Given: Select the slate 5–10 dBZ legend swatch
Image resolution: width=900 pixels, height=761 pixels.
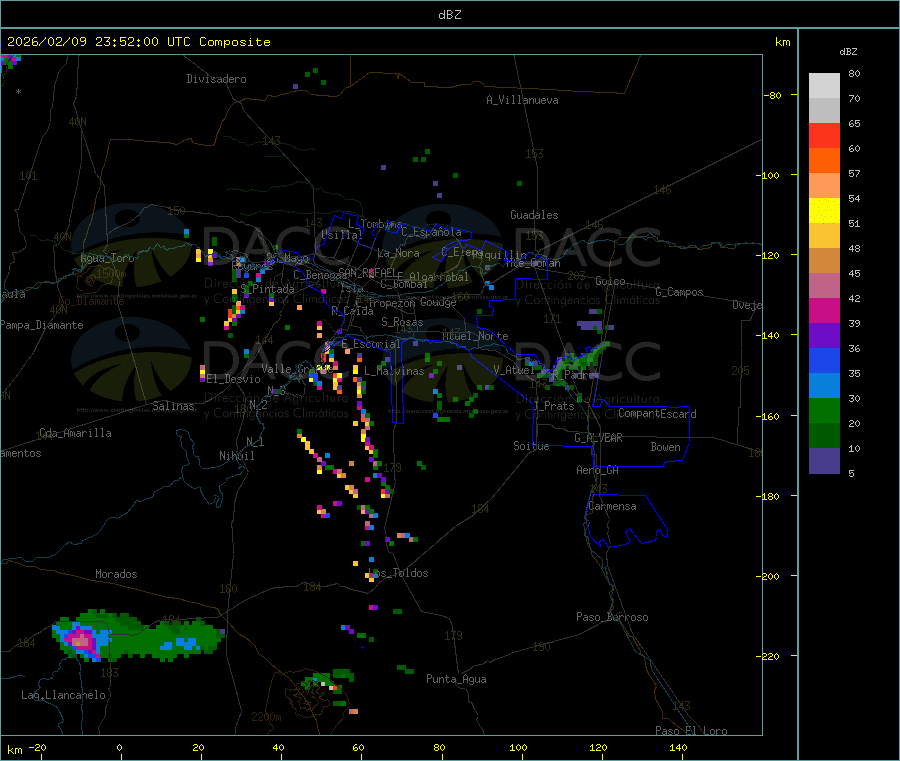Looking at the screenshot, I should pos(824,461).
